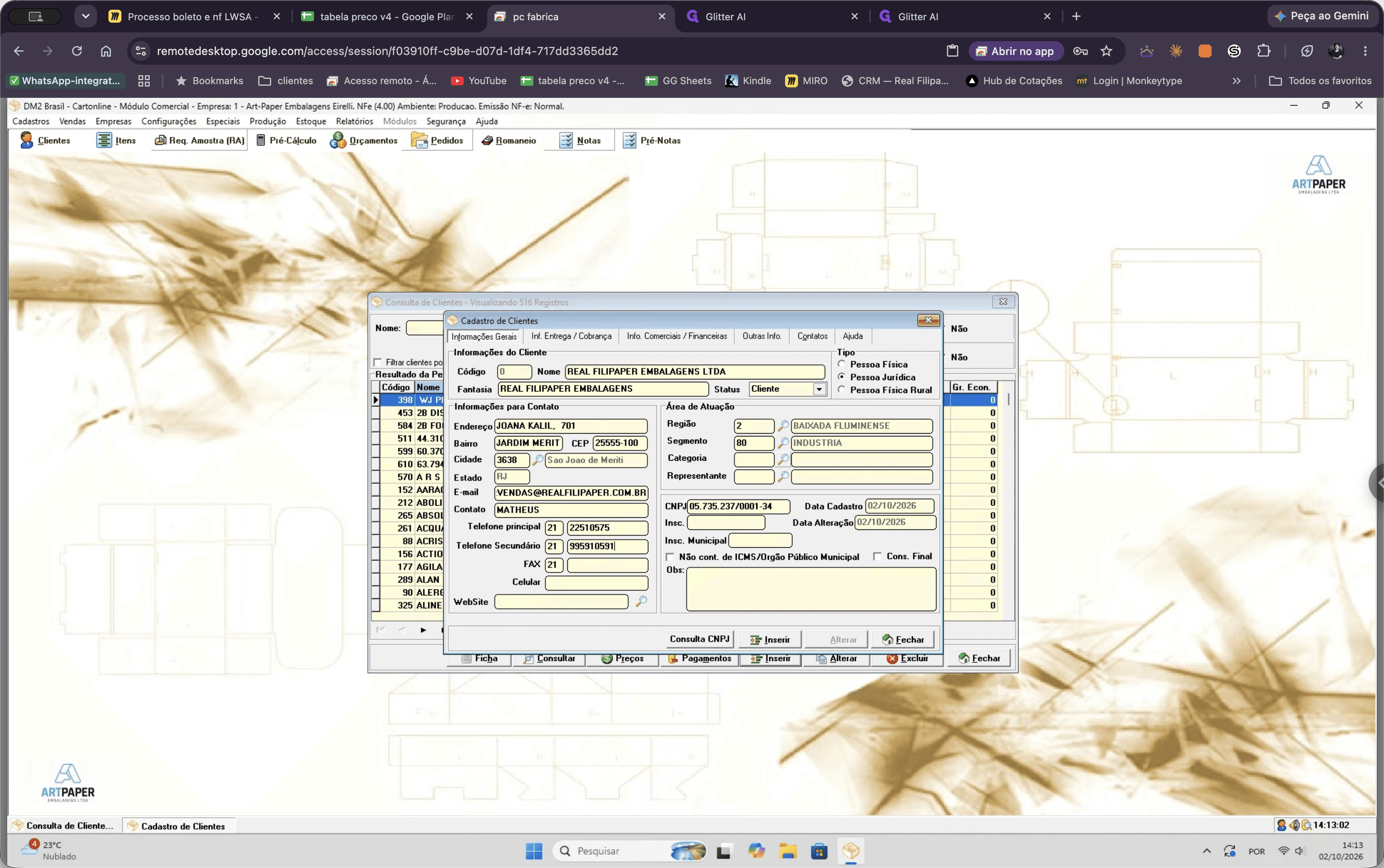
Task: Open the Relatórios menu
Action: pos(354,121)
